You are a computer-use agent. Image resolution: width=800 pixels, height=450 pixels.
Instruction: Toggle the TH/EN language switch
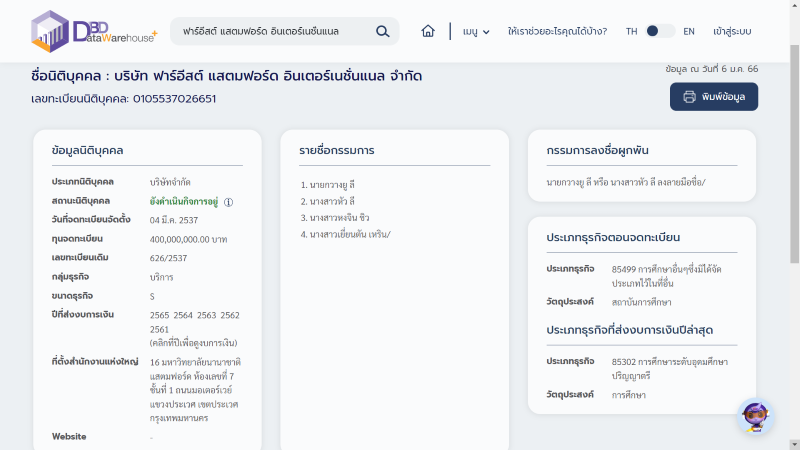point(660,31)
